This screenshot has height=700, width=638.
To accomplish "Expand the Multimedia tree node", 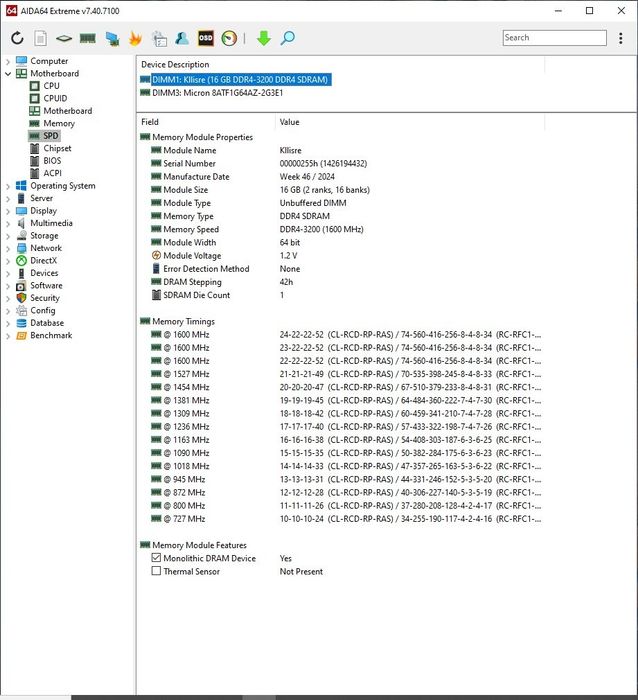I will point(8,224).
